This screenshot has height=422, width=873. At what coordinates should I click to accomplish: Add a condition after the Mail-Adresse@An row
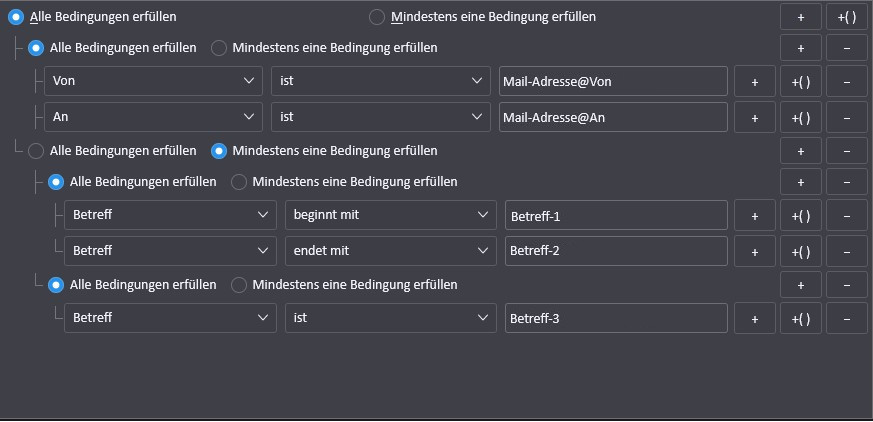755,118
